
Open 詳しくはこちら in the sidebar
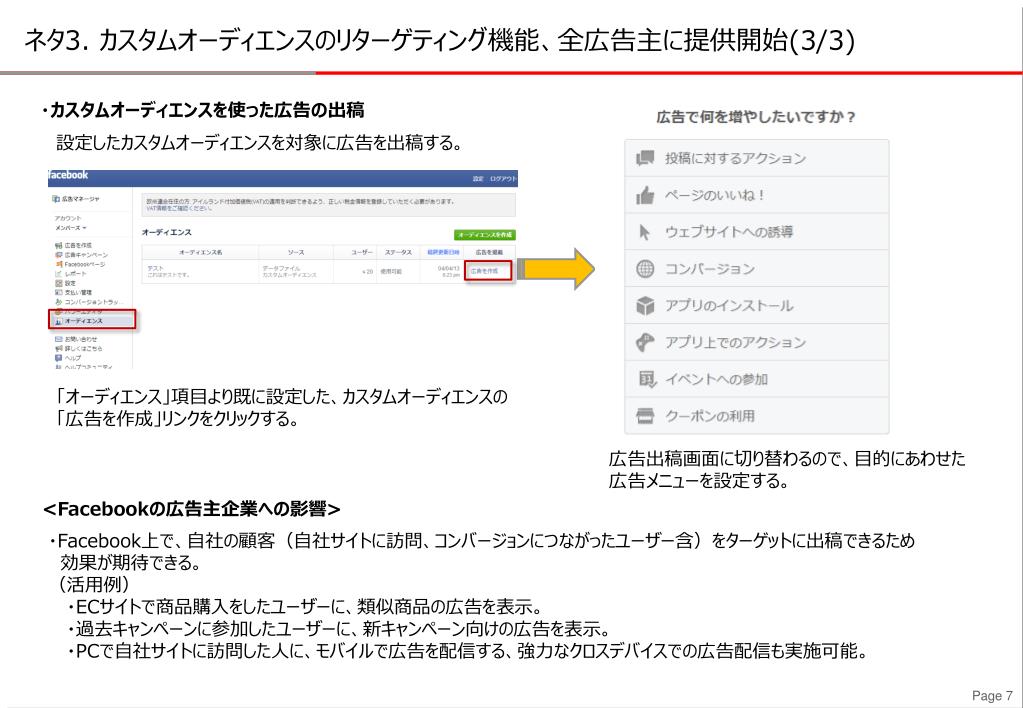tap(79, 348)
